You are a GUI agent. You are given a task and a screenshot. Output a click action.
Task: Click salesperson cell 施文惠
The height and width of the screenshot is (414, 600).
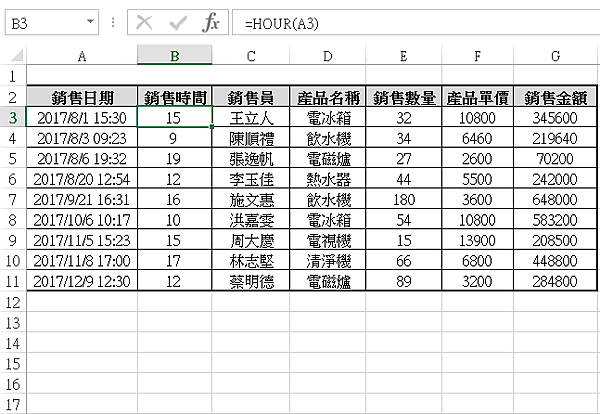coord(251,199)
